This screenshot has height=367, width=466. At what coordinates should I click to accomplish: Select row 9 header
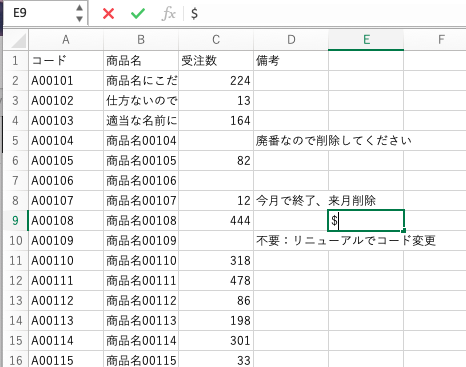[15, 221]
